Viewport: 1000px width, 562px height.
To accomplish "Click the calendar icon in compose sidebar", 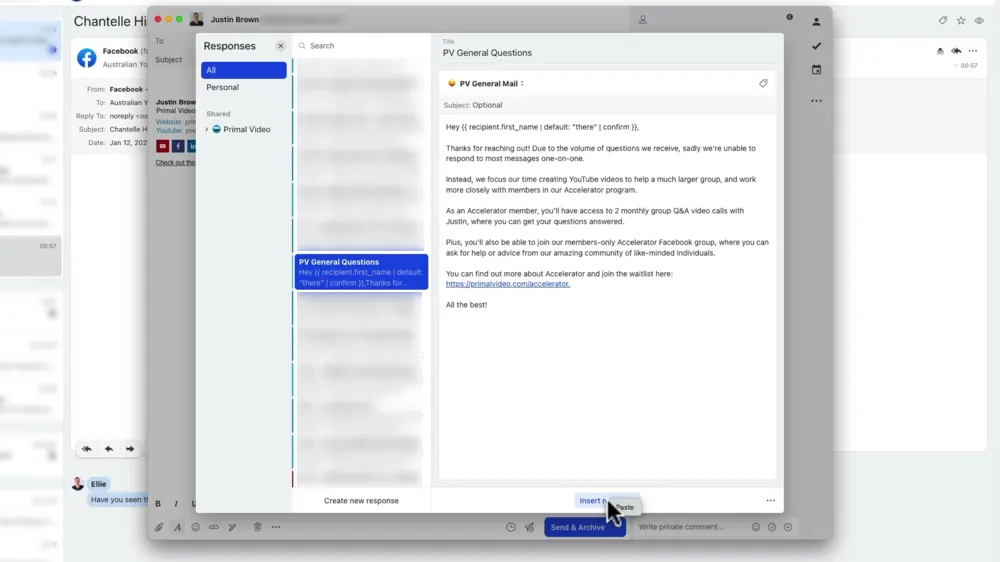I will click(x=816, y=70).
